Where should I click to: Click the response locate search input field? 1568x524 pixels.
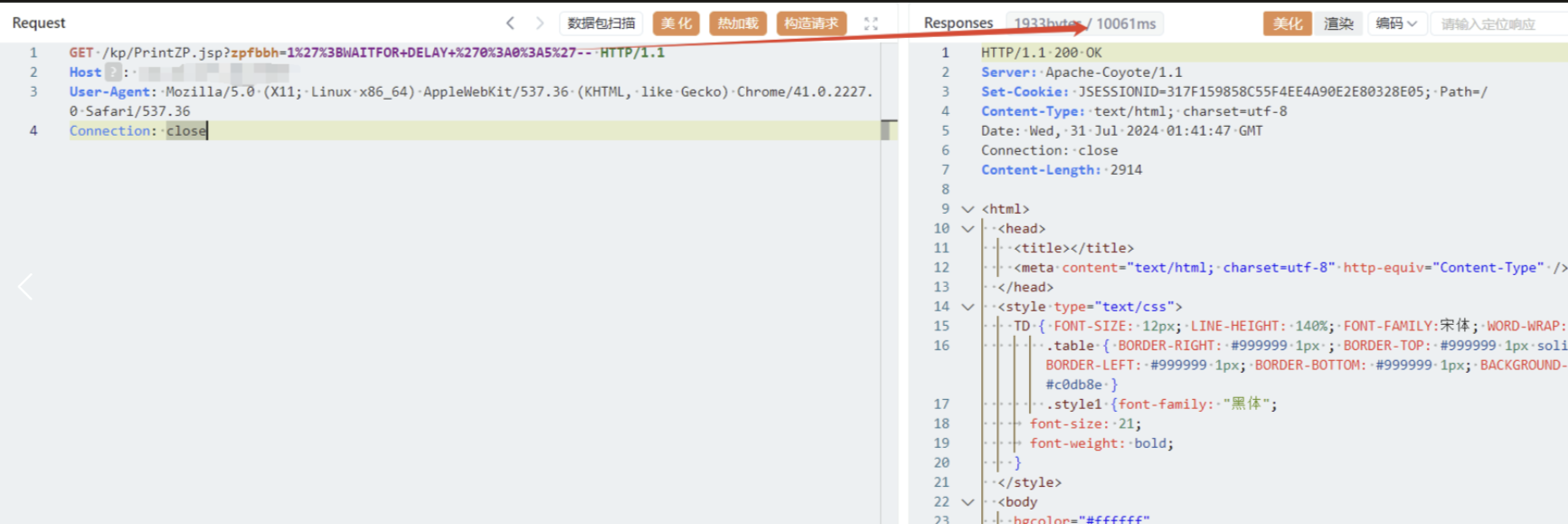click(x=1497, y=24)
